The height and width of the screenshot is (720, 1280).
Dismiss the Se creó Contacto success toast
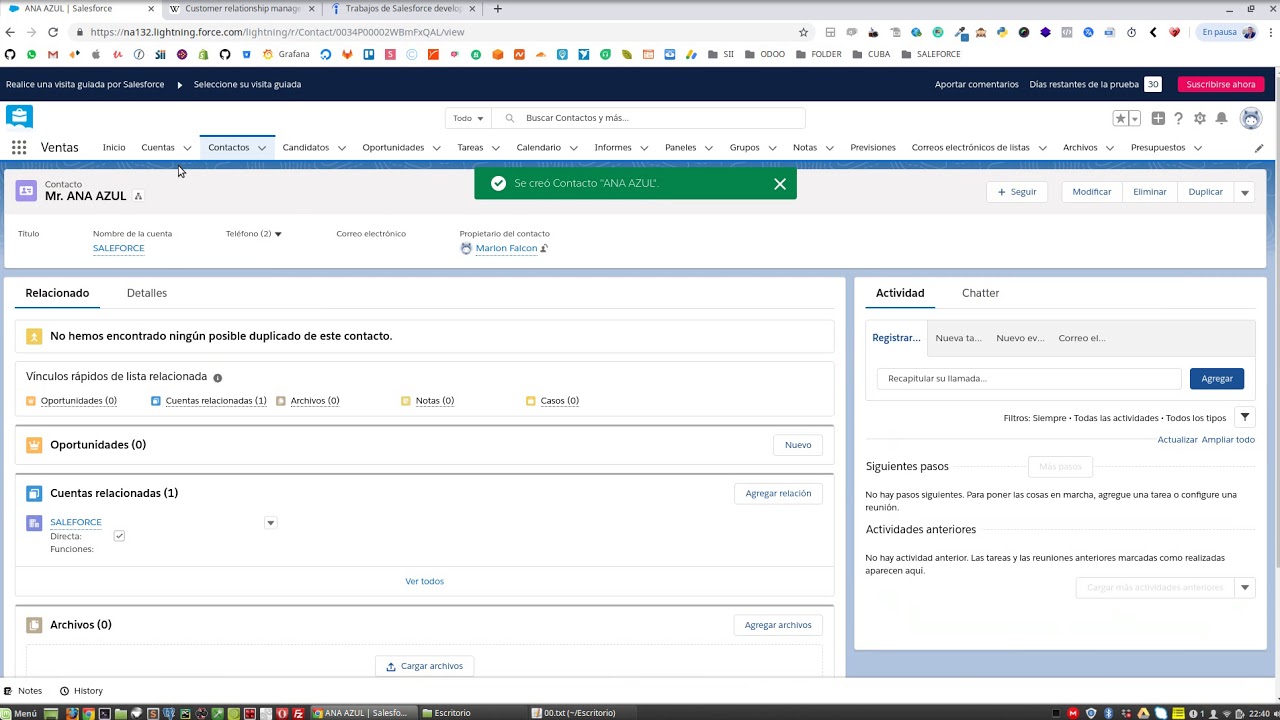coord(780,184)
